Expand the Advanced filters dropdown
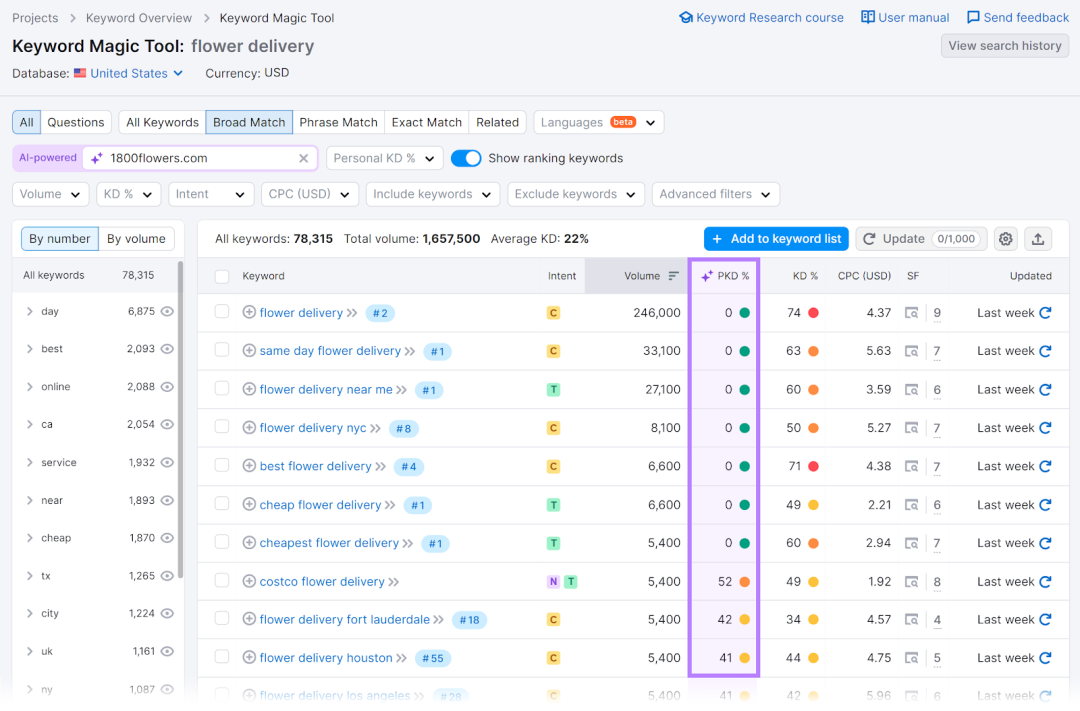The height and width of the screenshot is (711, 1080). tap(716, 194)
